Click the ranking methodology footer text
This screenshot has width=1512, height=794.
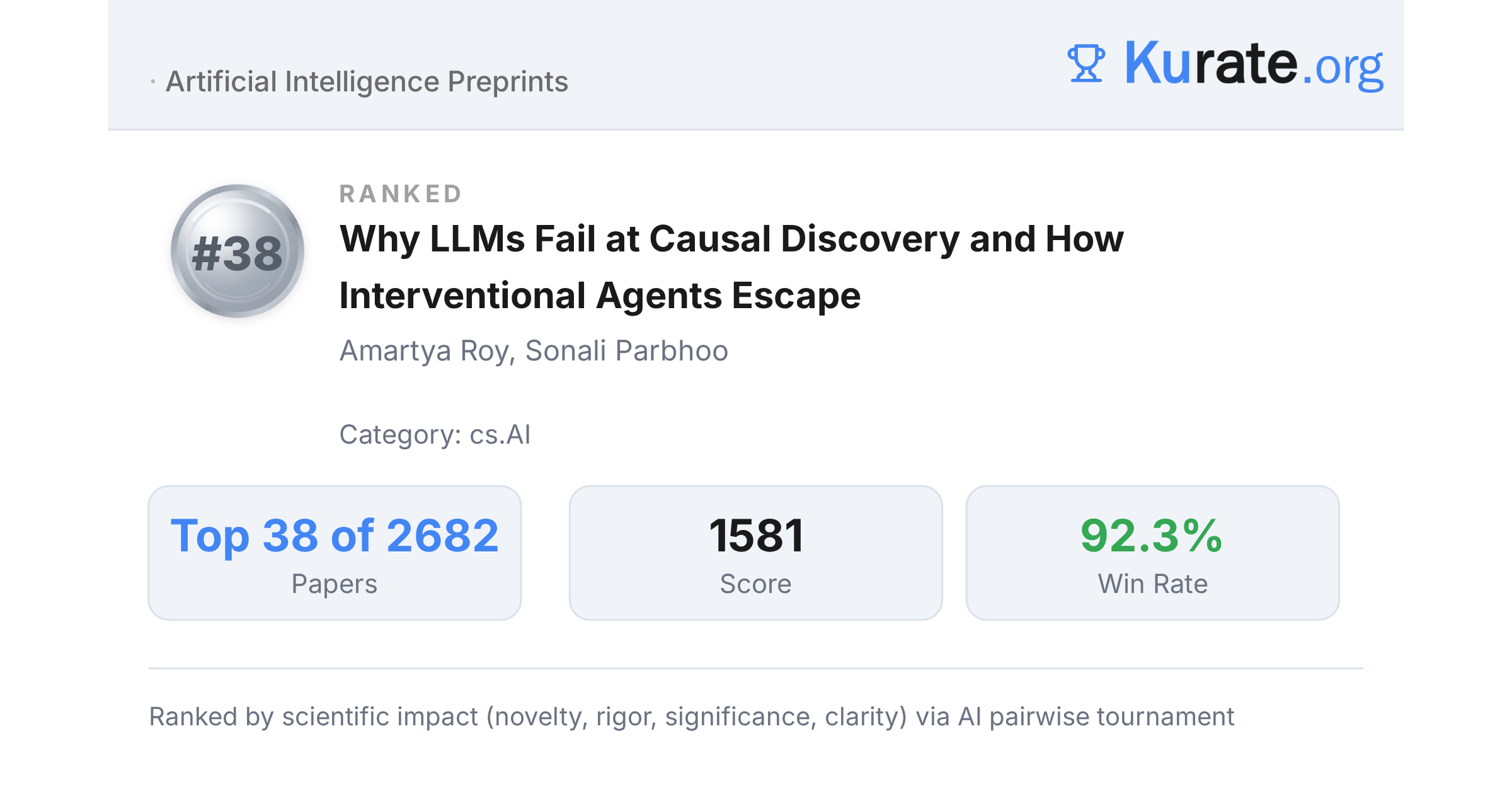point(691,716)
